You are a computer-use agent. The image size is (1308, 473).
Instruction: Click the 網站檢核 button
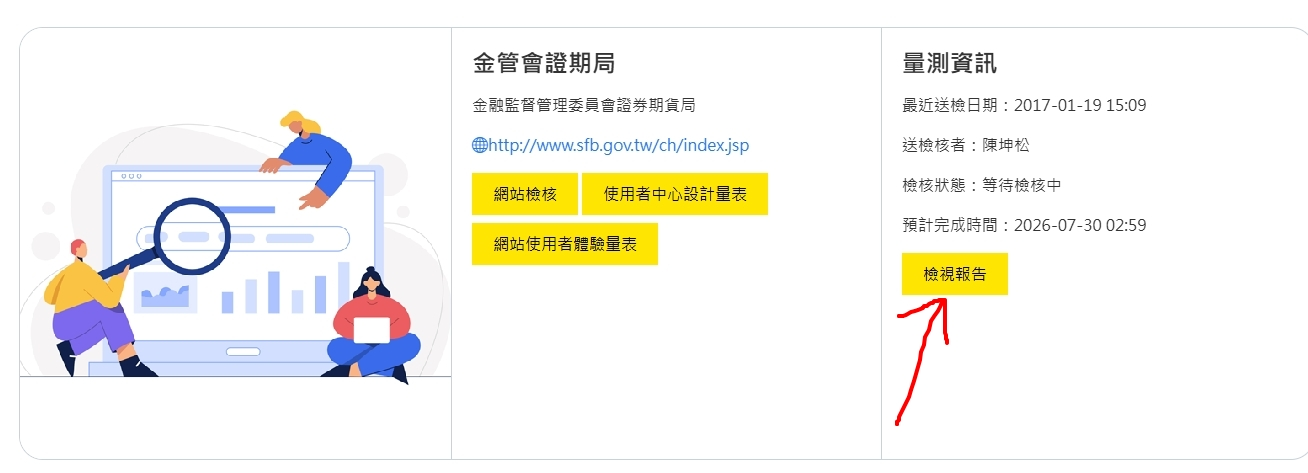tap(525, 194)
